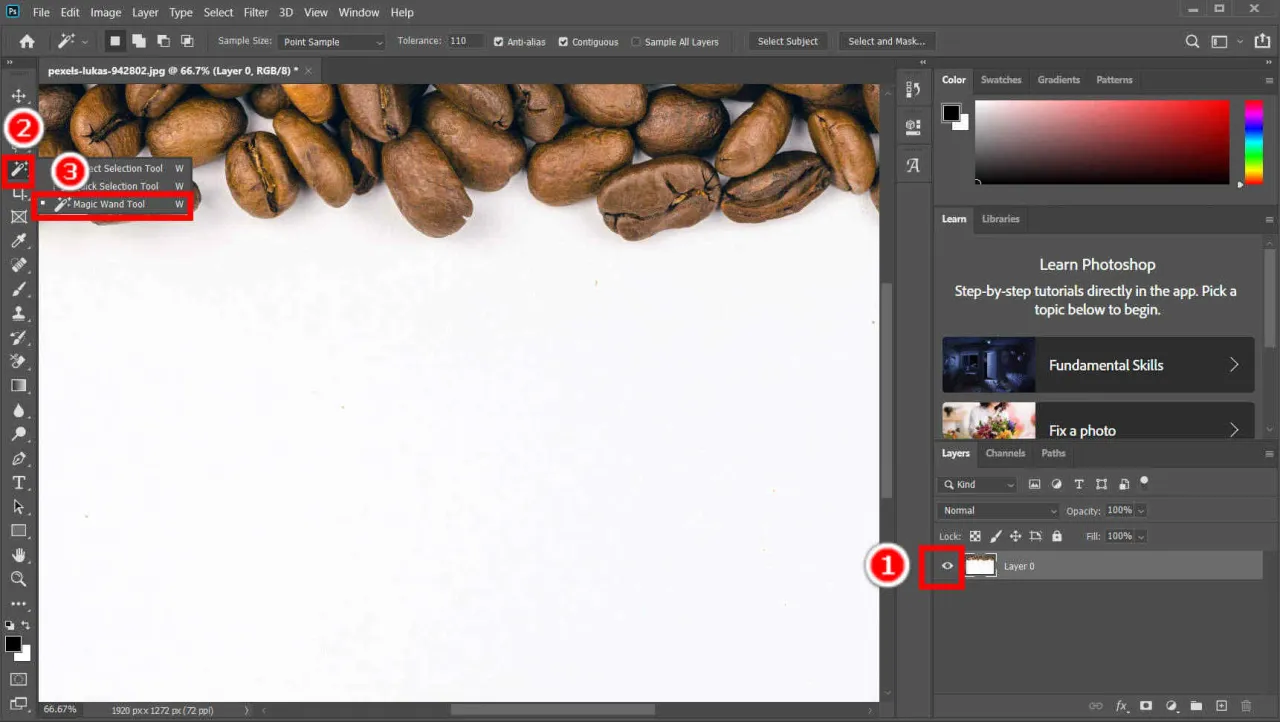Toggle the Anti-alias checkbox
The image size is (1280, 722).
click(499, 42)
